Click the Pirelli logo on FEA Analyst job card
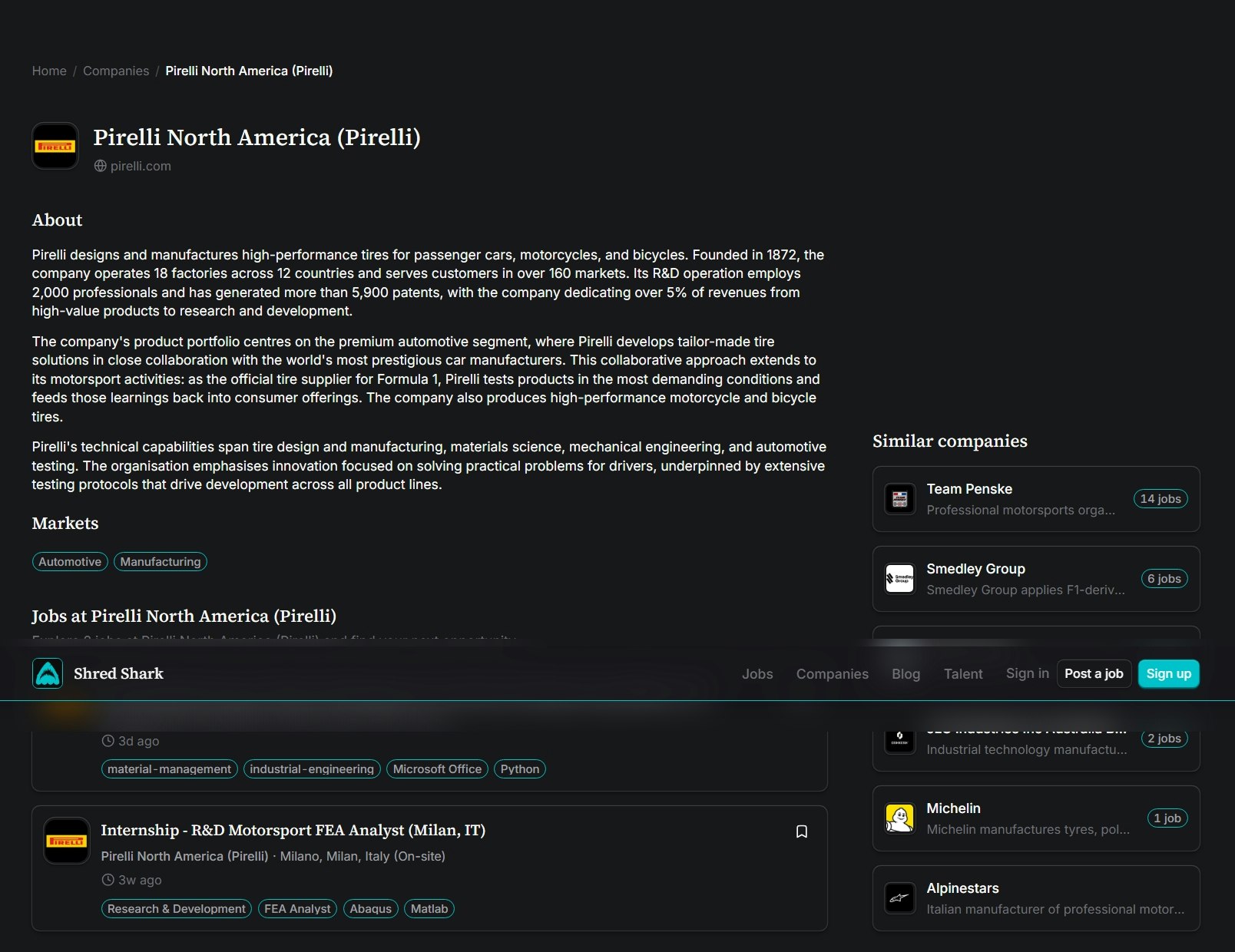Screen dimensions: 1235x952 [67, 841]
